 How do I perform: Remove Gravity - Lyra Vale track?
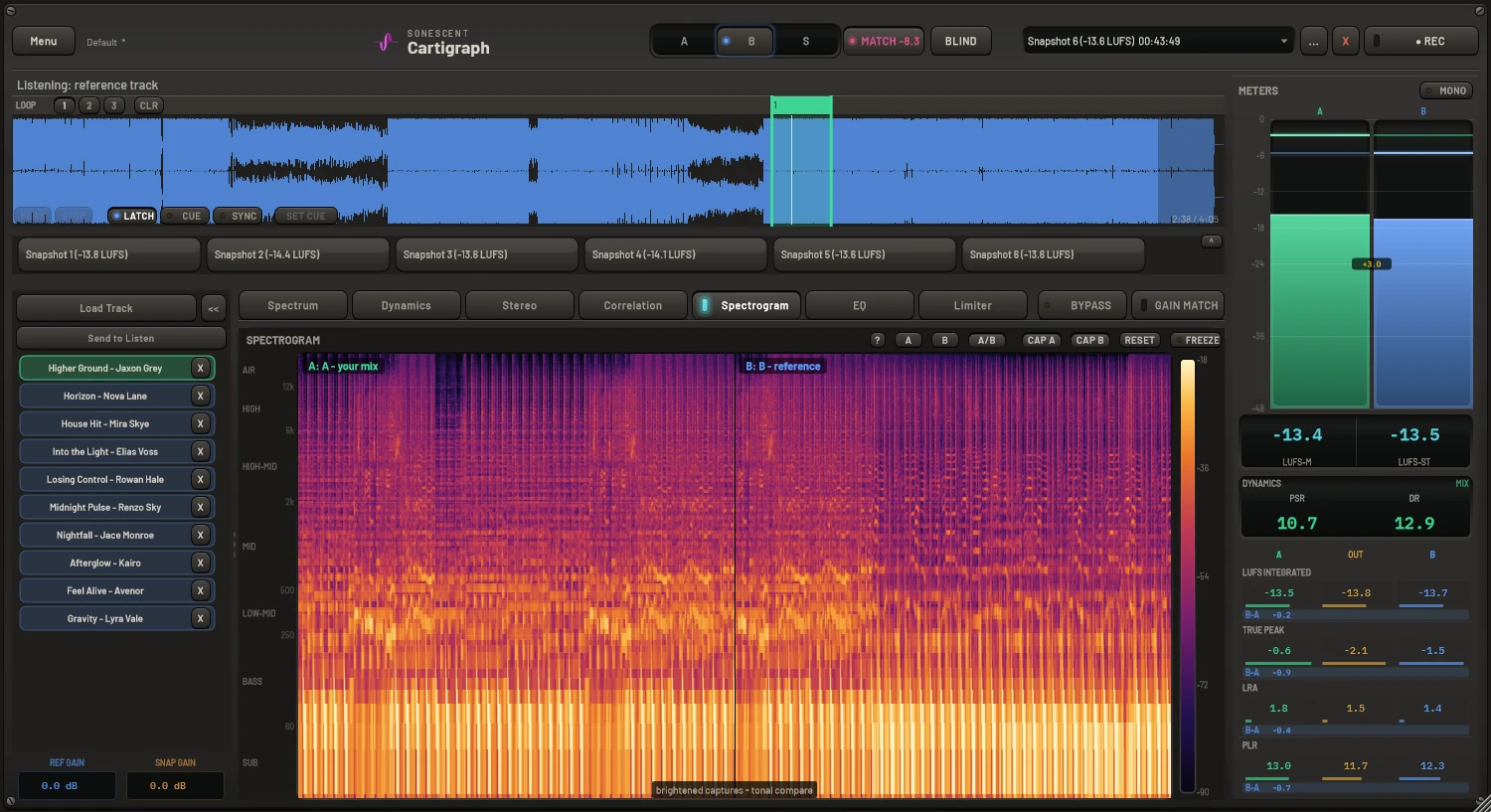tap(200, 618)
